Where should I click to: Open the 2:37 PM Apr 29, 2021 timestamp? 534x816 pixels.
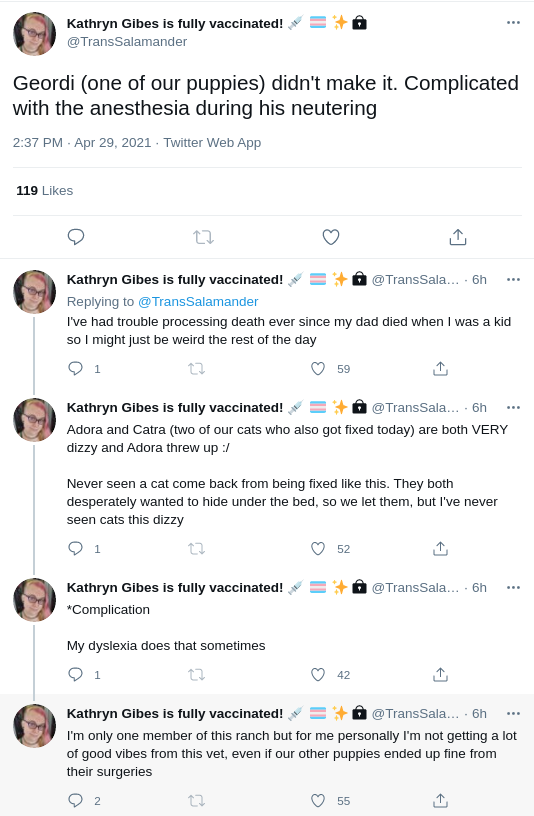coord(82,143)
